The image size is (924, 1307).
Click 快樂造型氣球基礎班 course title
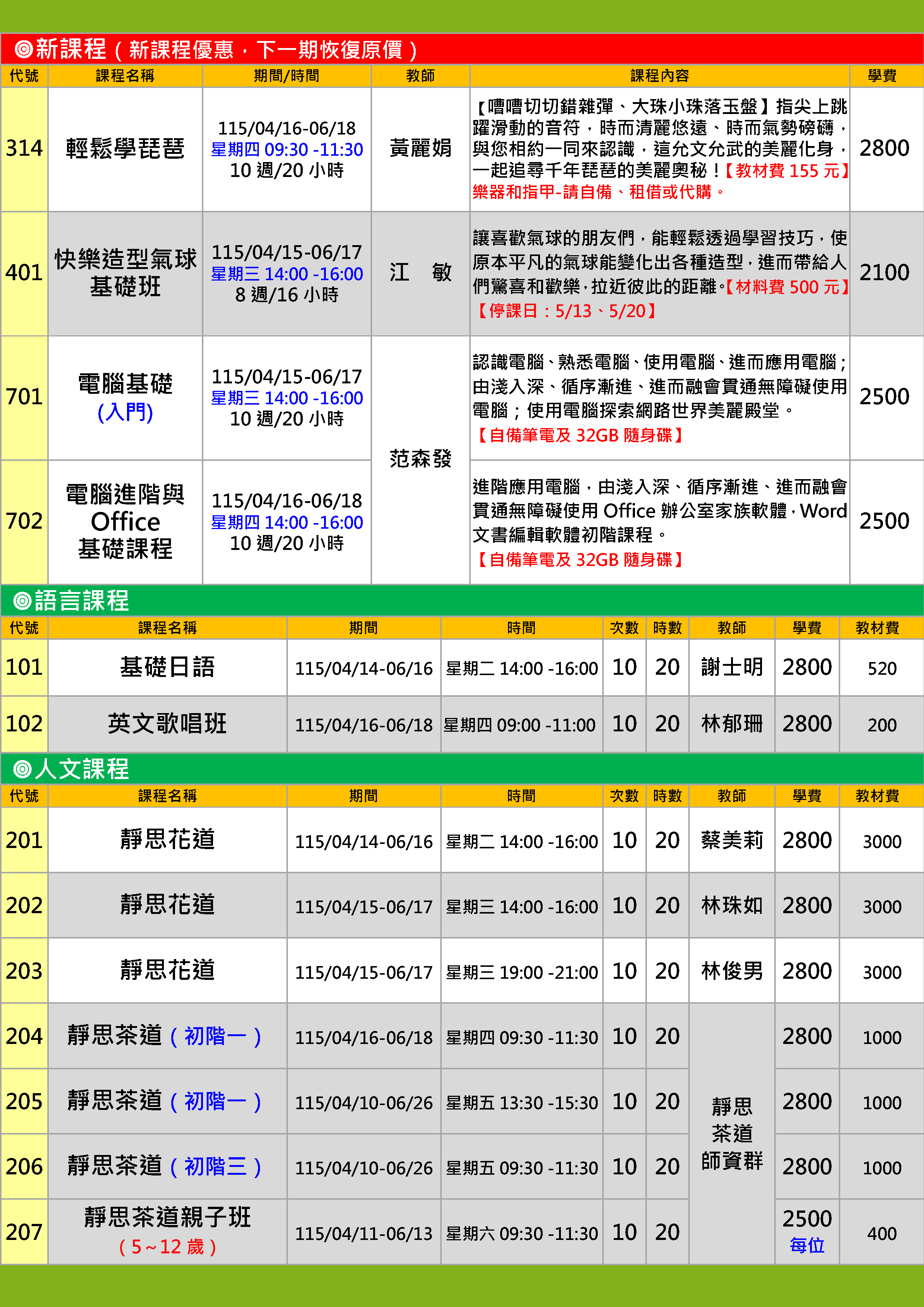[125, 273]
